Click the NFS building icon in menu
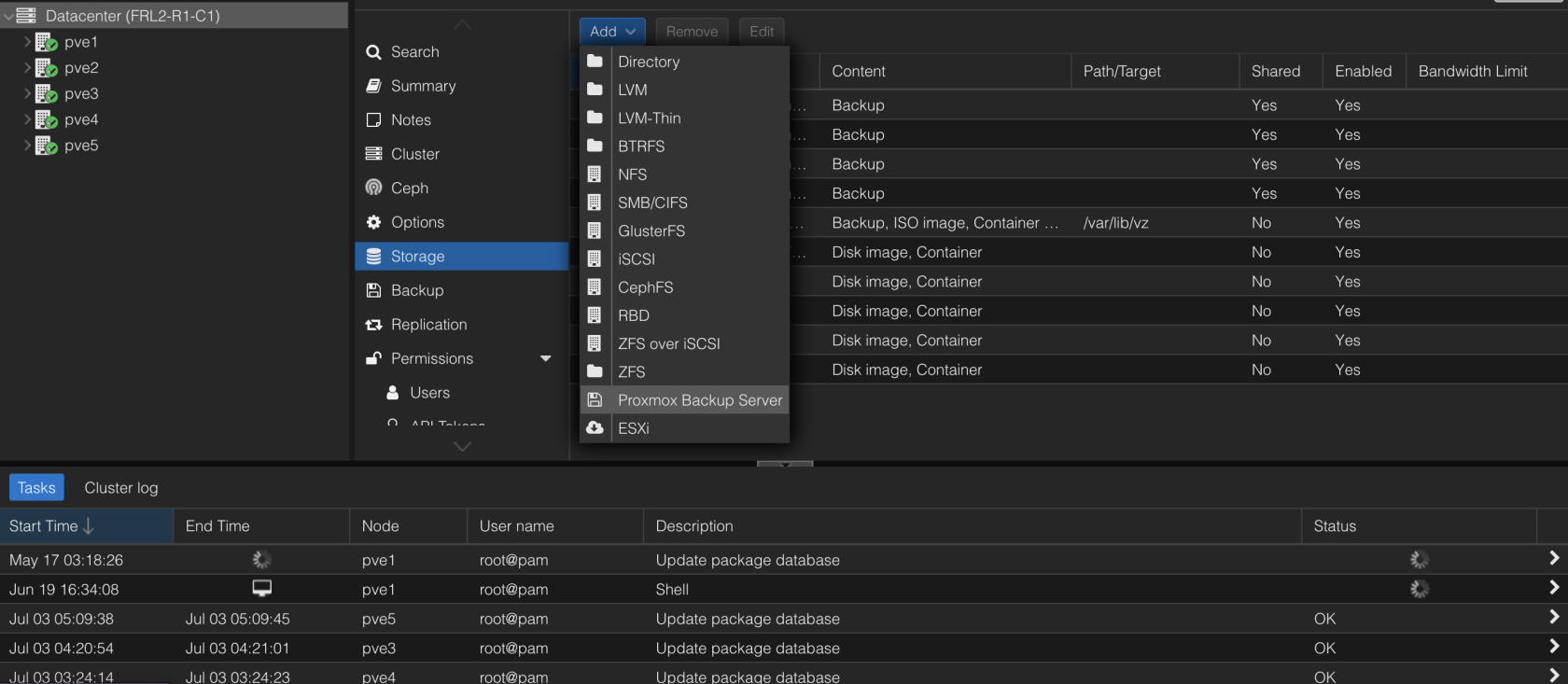 (595, 174)
